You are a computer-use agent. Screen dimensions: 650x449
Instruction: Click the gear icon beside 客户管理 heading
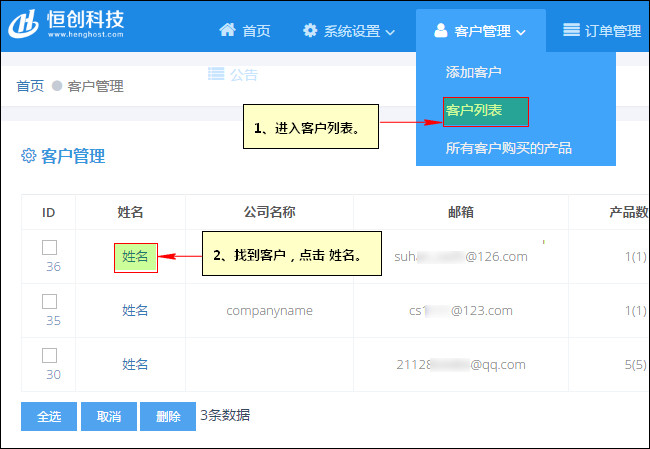[29, 156]
